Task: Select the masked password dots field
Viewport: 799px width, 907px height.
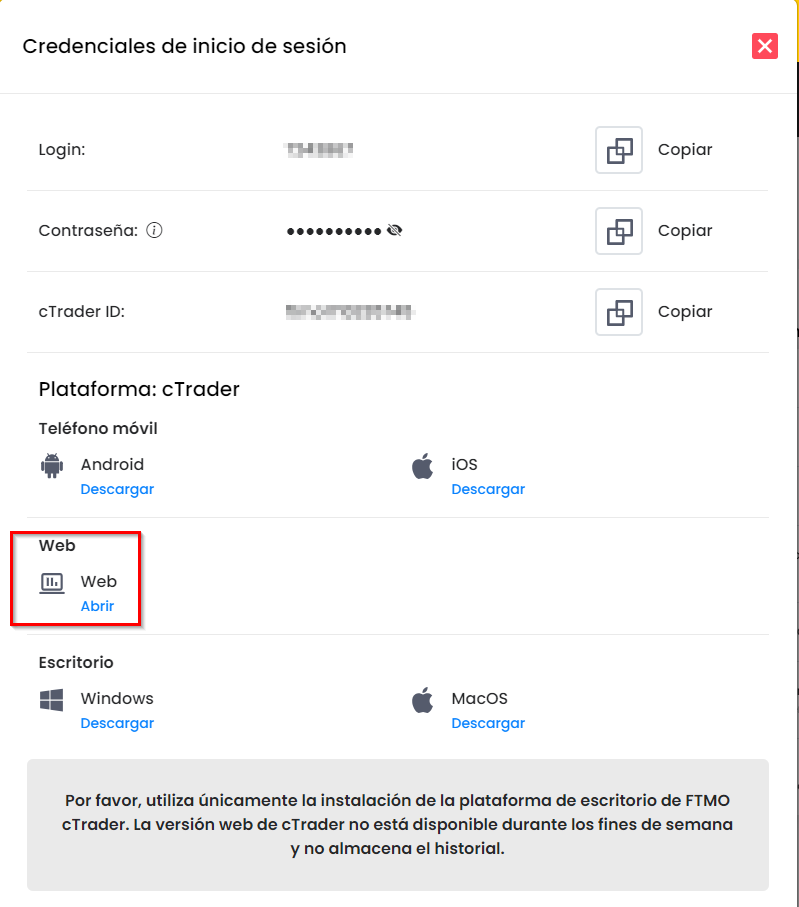Action: [x=334, y=231]
